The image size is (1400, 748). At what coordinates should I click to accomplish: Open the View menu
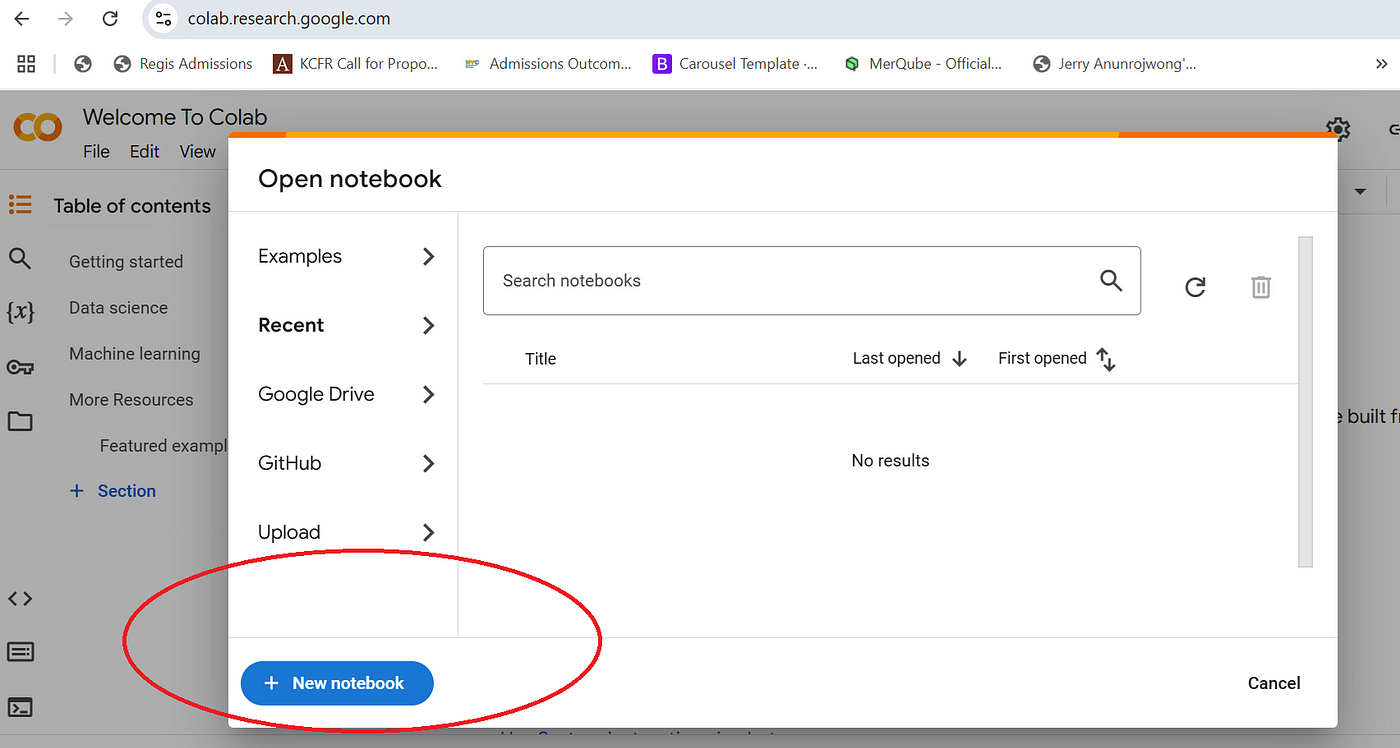pos(197,151)
